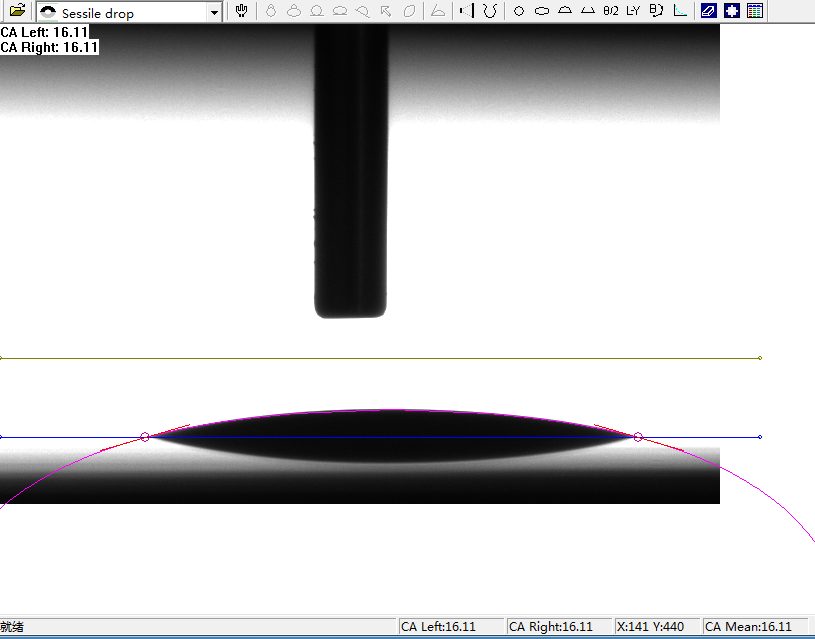Click the curve graph plot icon
Screen dimensions: 815x639
[x=680, y=11]
